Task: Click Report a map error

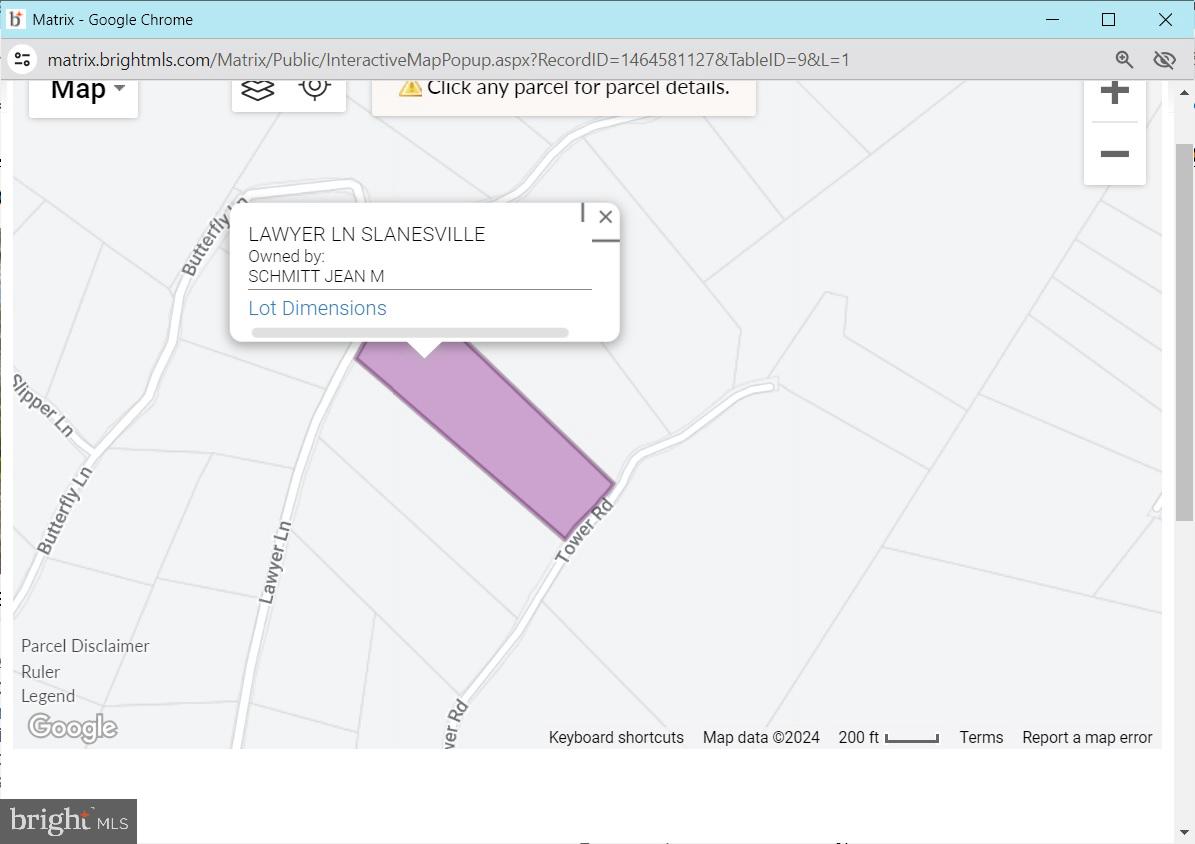Action: coord(1087,738)
